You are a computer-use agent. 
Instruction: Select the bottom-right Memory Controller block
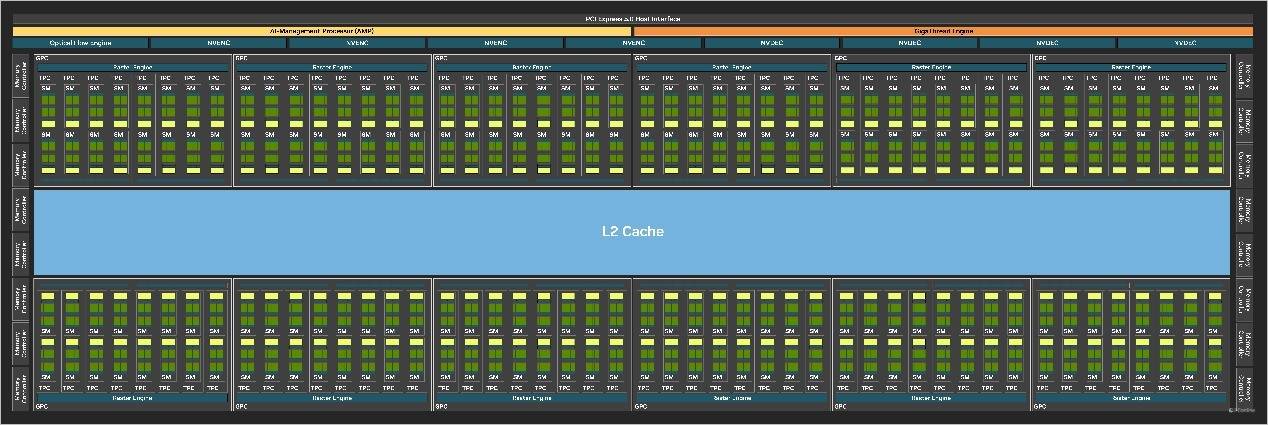click(1243, 388)
